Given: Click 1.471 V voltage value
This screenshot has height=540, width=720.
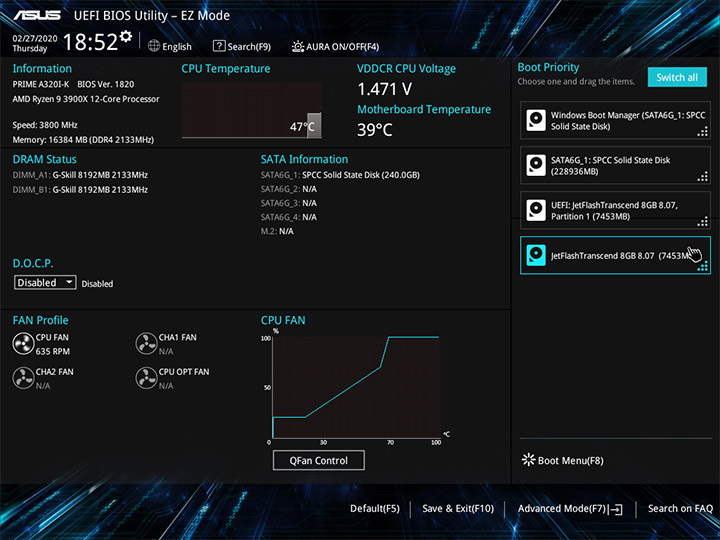Looking at the screenshot, I should 385,89.
